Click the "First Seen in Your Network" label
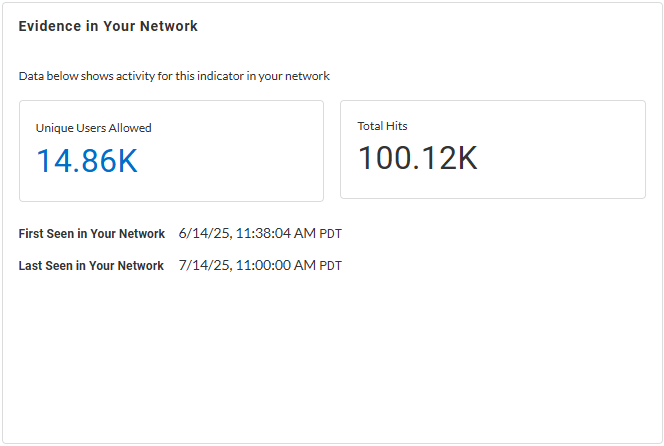This screenshot has width=664, height=446. (x=92, y=234)
